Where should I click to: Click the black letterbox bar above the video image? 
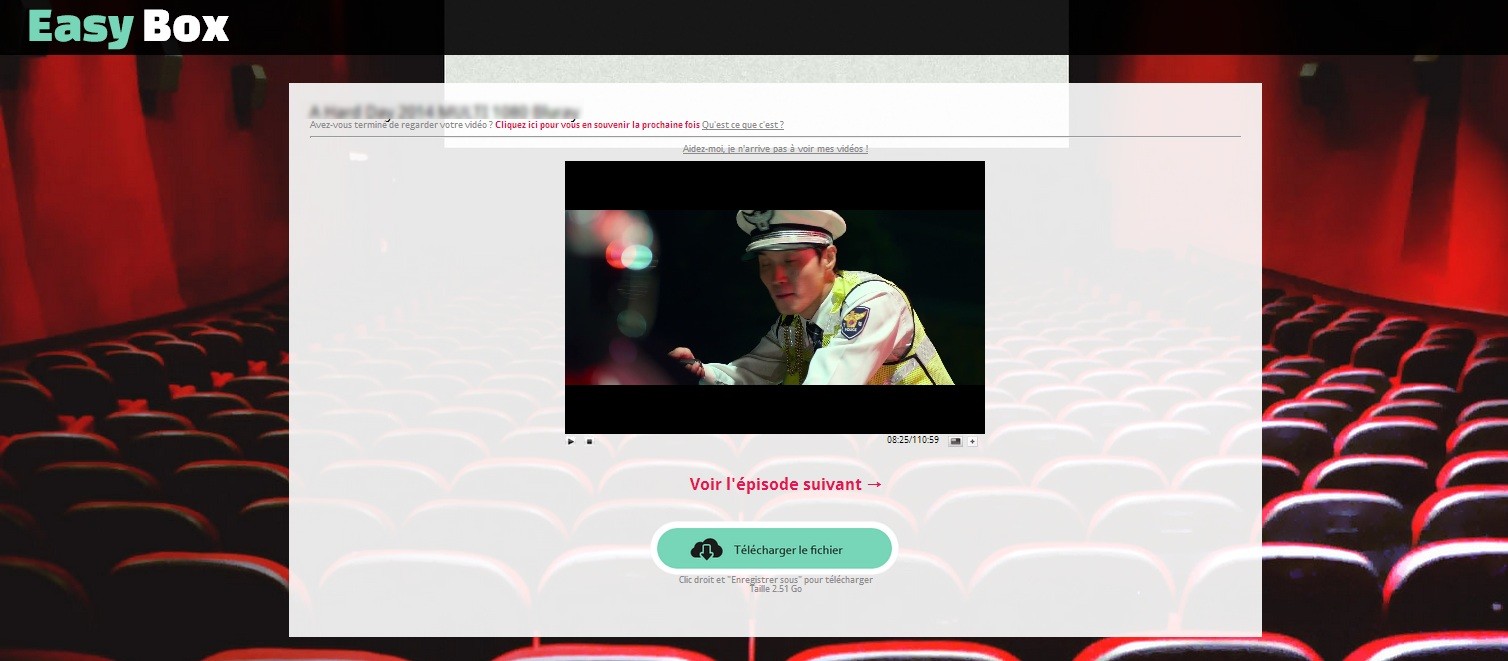coord(775,185)
